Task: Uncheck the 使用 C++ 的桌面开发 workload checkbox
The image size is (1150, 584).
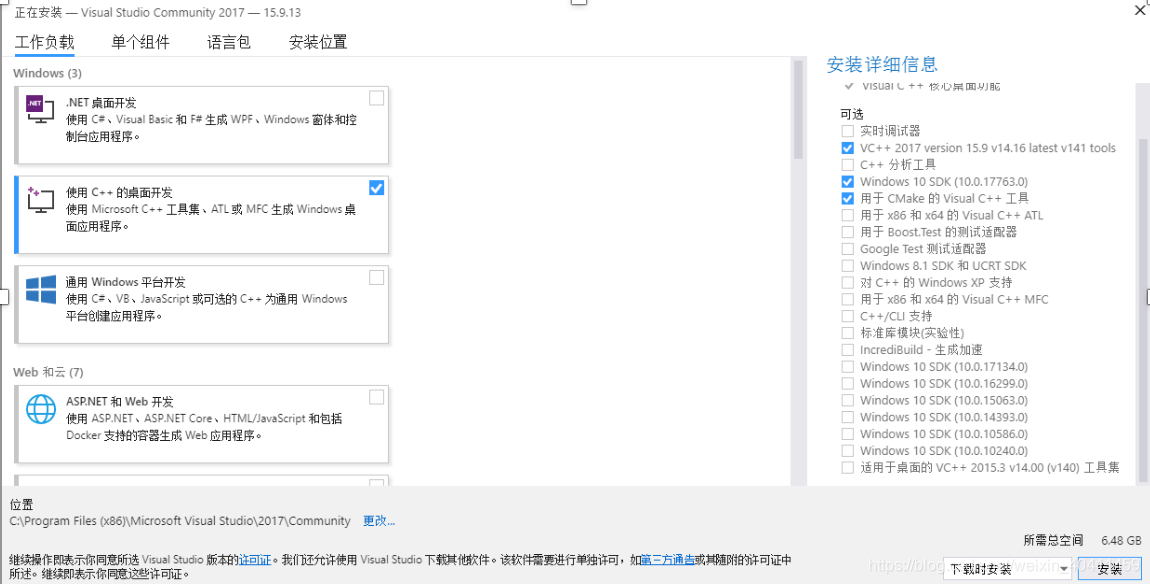Action: (x=376, y=188)
